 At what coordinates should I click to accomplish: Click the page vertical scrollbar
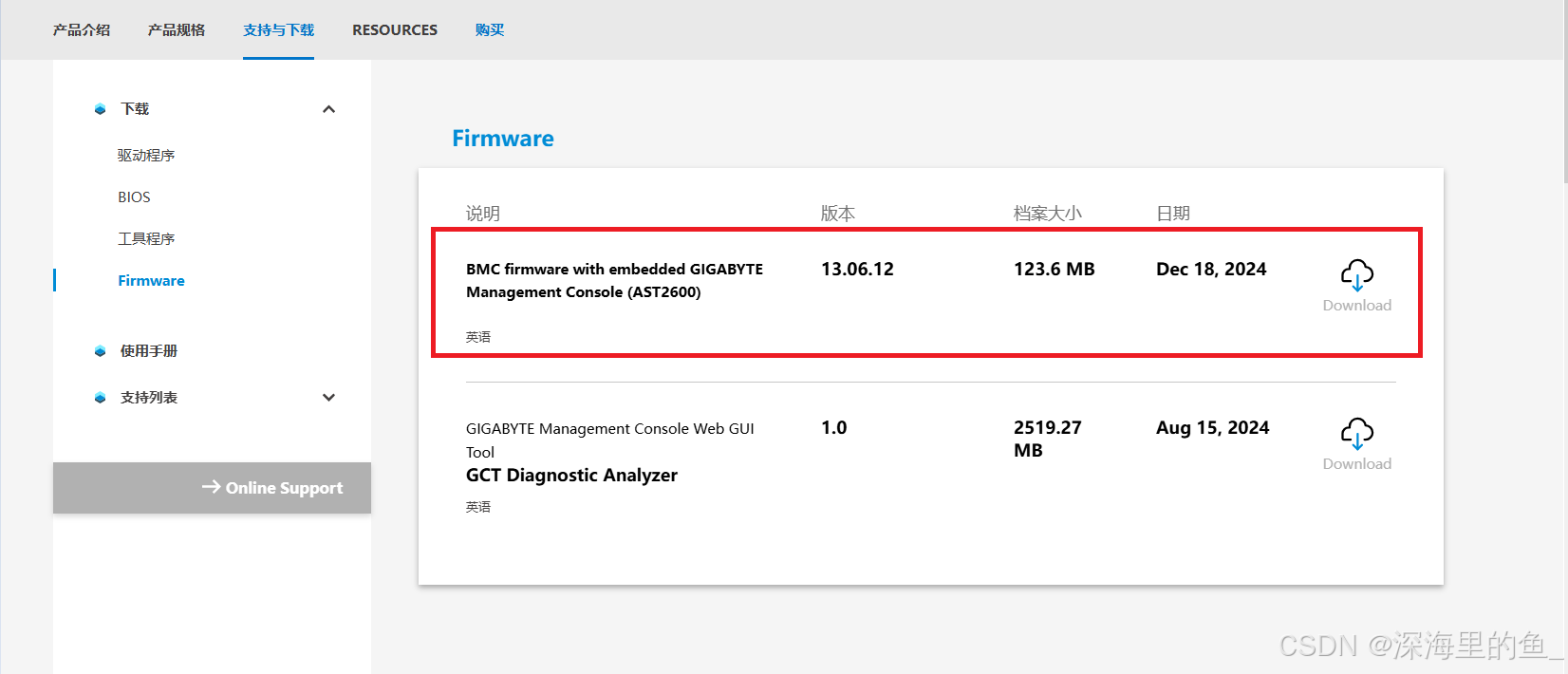[1564, 90]
